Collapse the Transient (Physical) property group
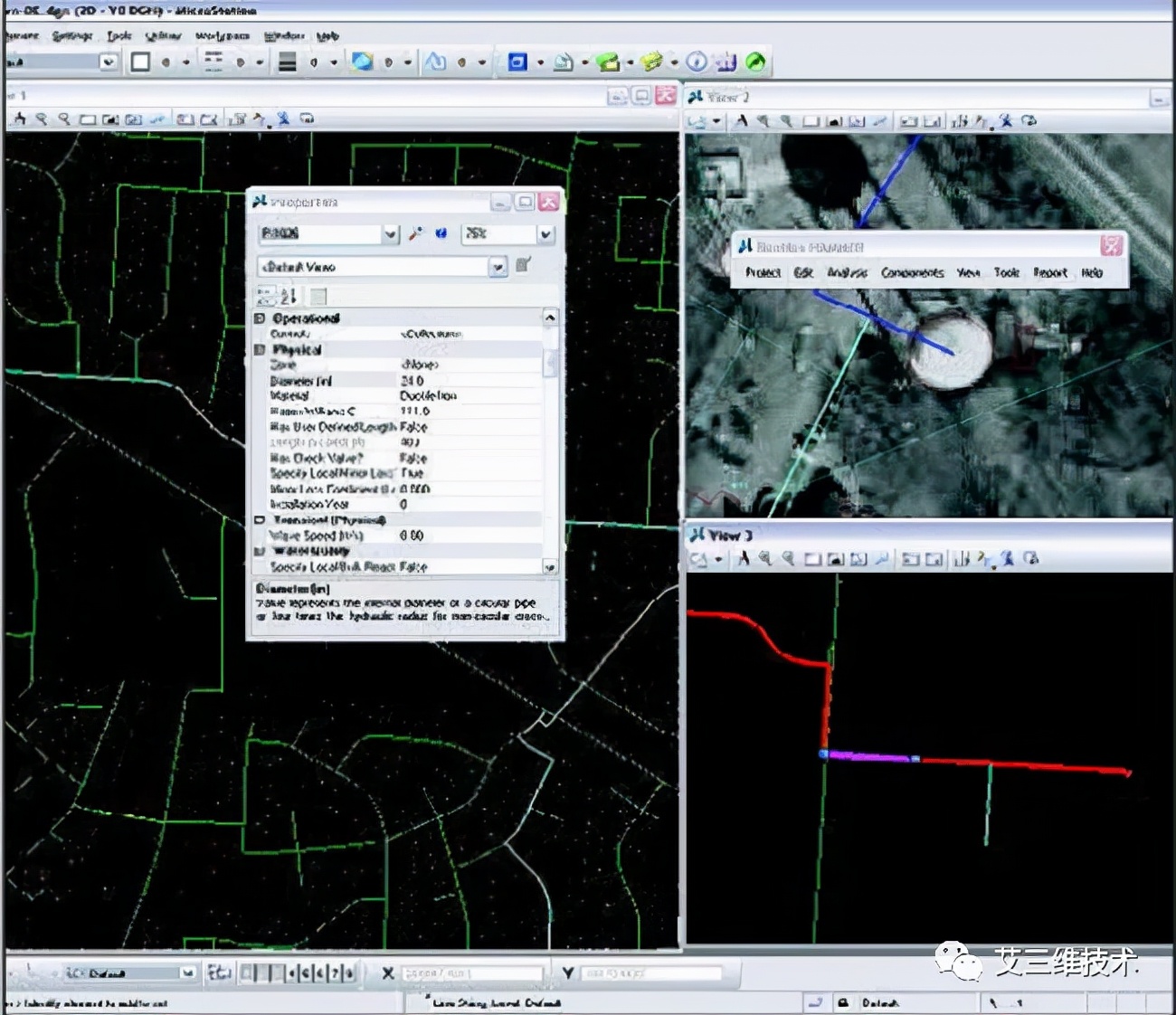Screen dimensions: 1176x1015 pos(261,520)
